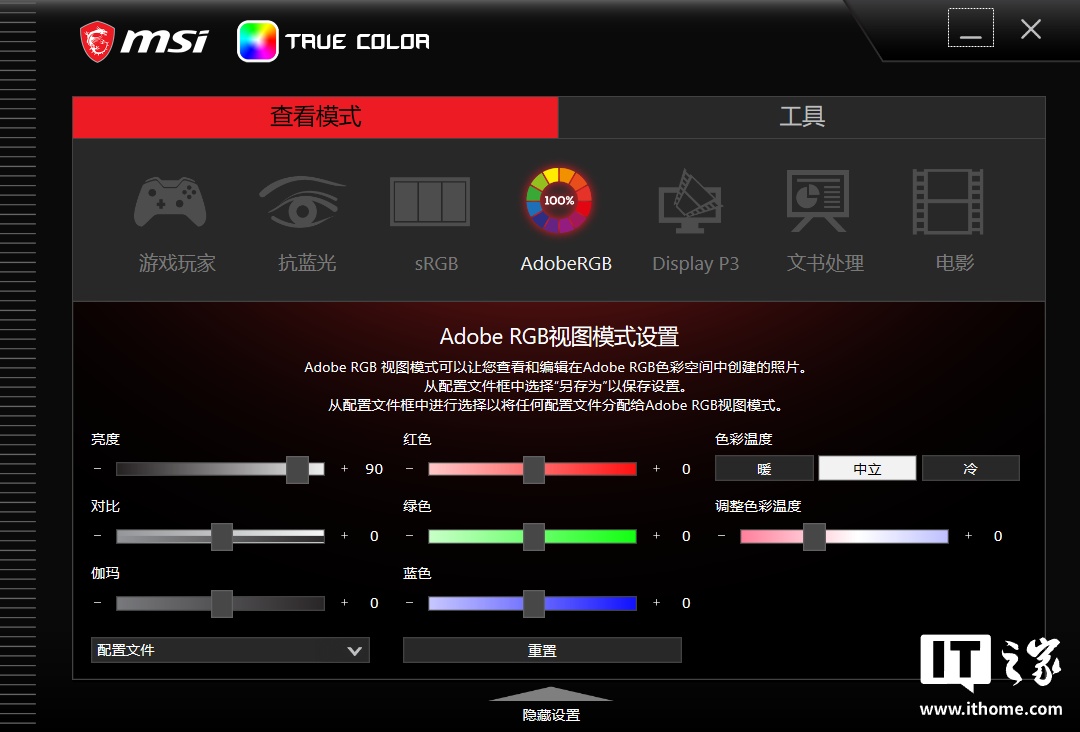The image size is (1080, 732).
Task: Select the 游戏玩家 gamepad mode icon
Action: pyautogui.click(x=171, y=201)
